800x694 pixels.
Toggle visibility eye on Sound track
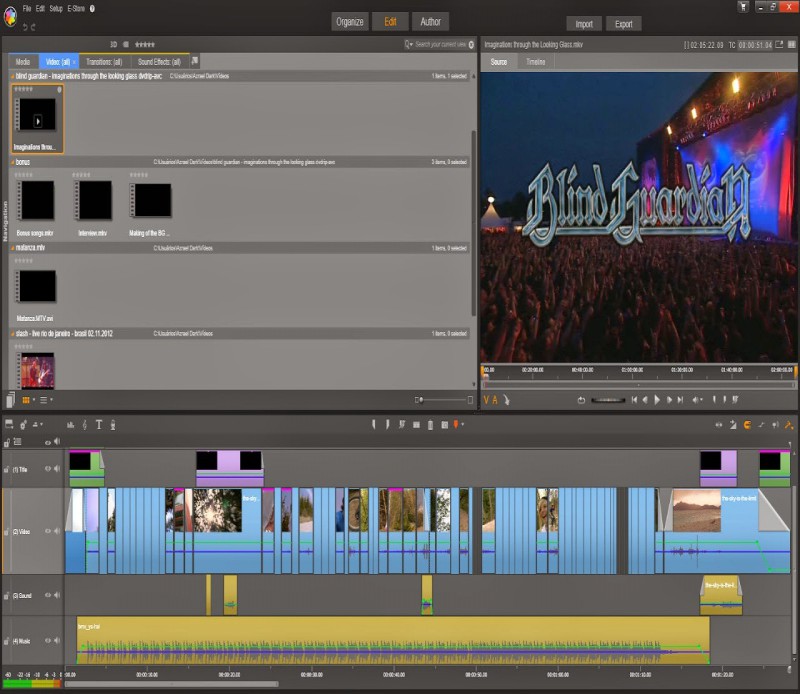click(47, 595)
